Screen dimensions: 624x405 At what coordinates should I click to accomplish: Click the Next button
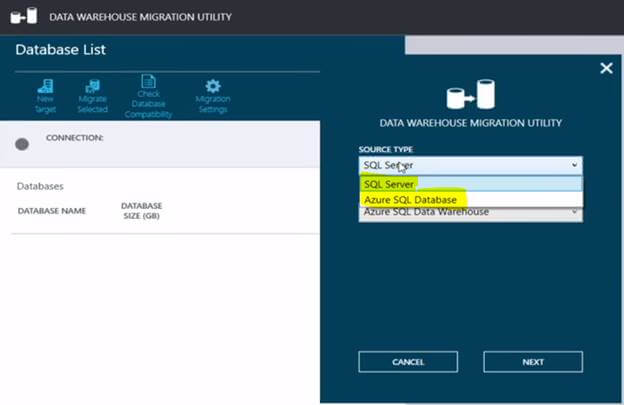click(533, 362)
